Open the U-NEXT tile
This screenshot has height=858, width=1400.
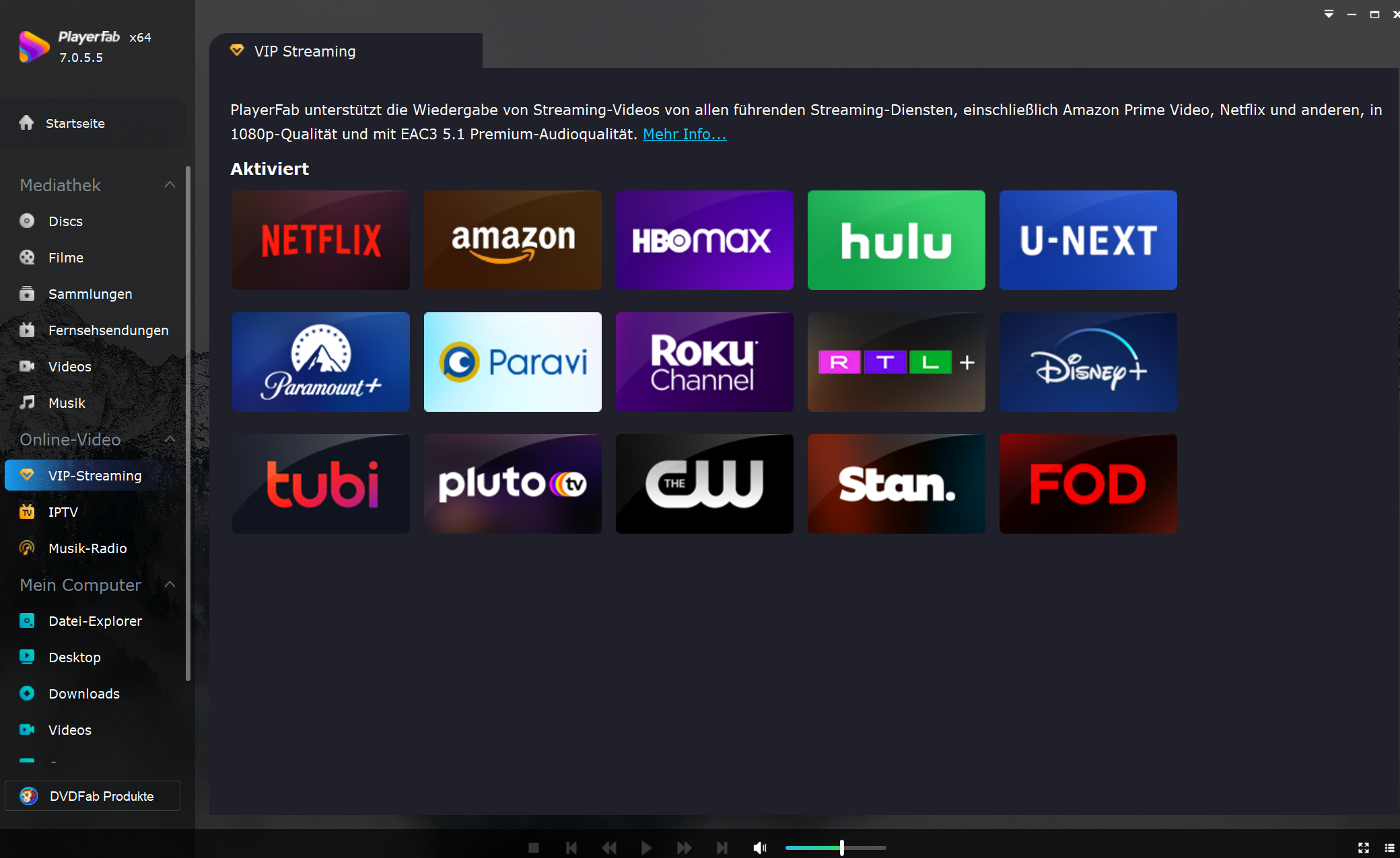(1088, 240)
